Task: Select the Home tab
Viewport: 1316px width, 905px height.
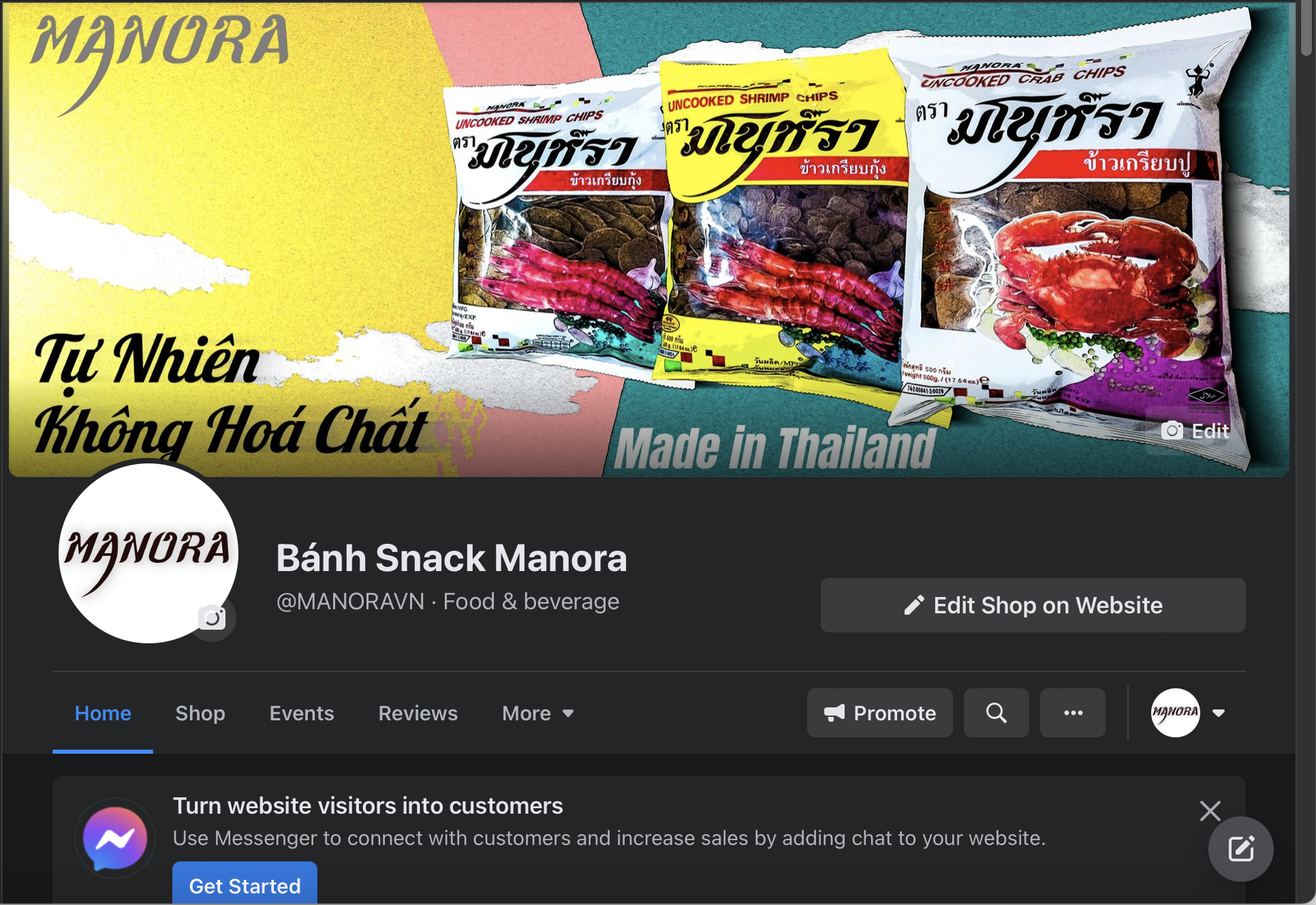Action: (103, 714)
